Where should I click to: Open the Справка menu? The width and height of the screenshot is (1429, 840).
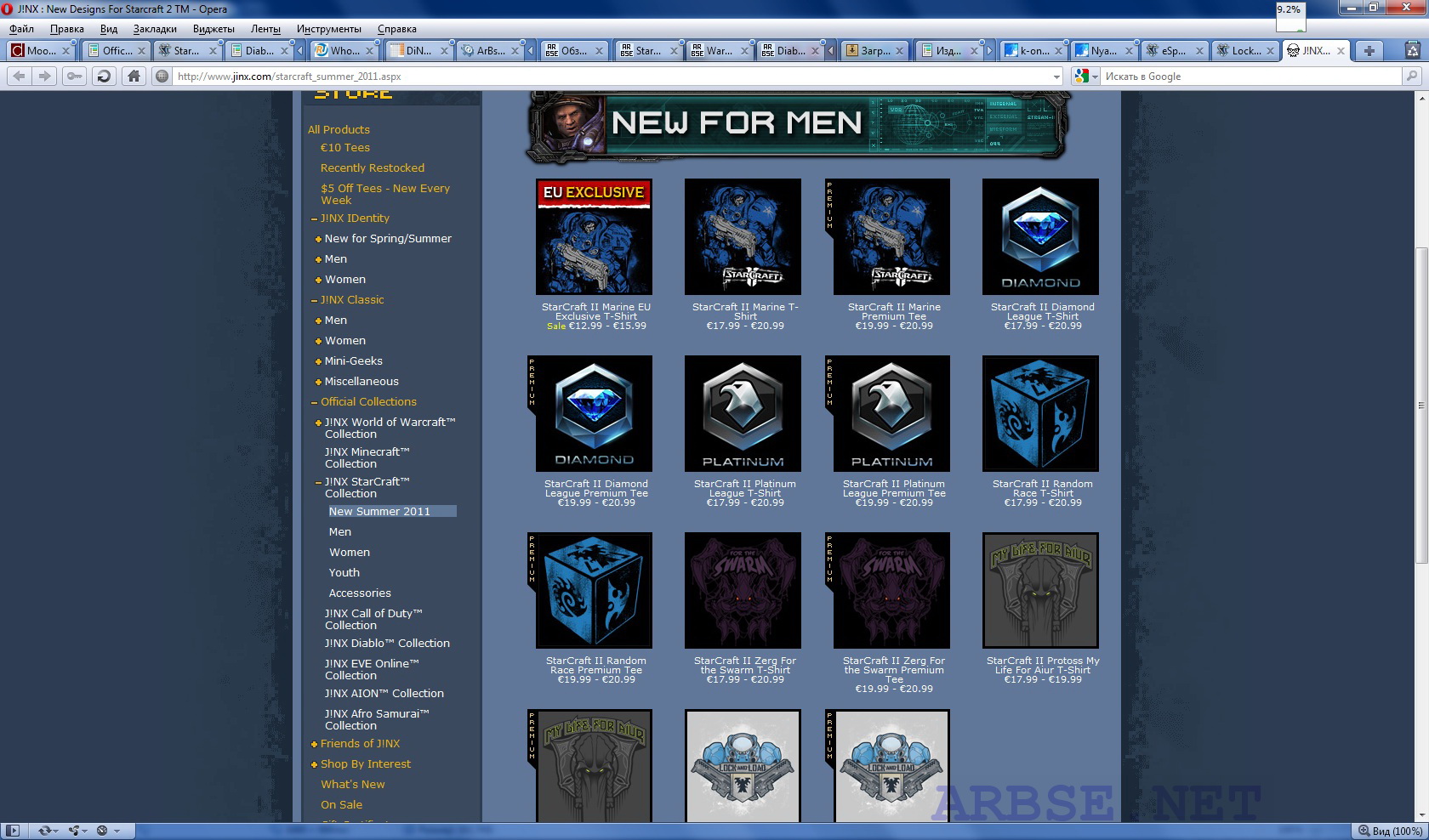click(396, 29)
